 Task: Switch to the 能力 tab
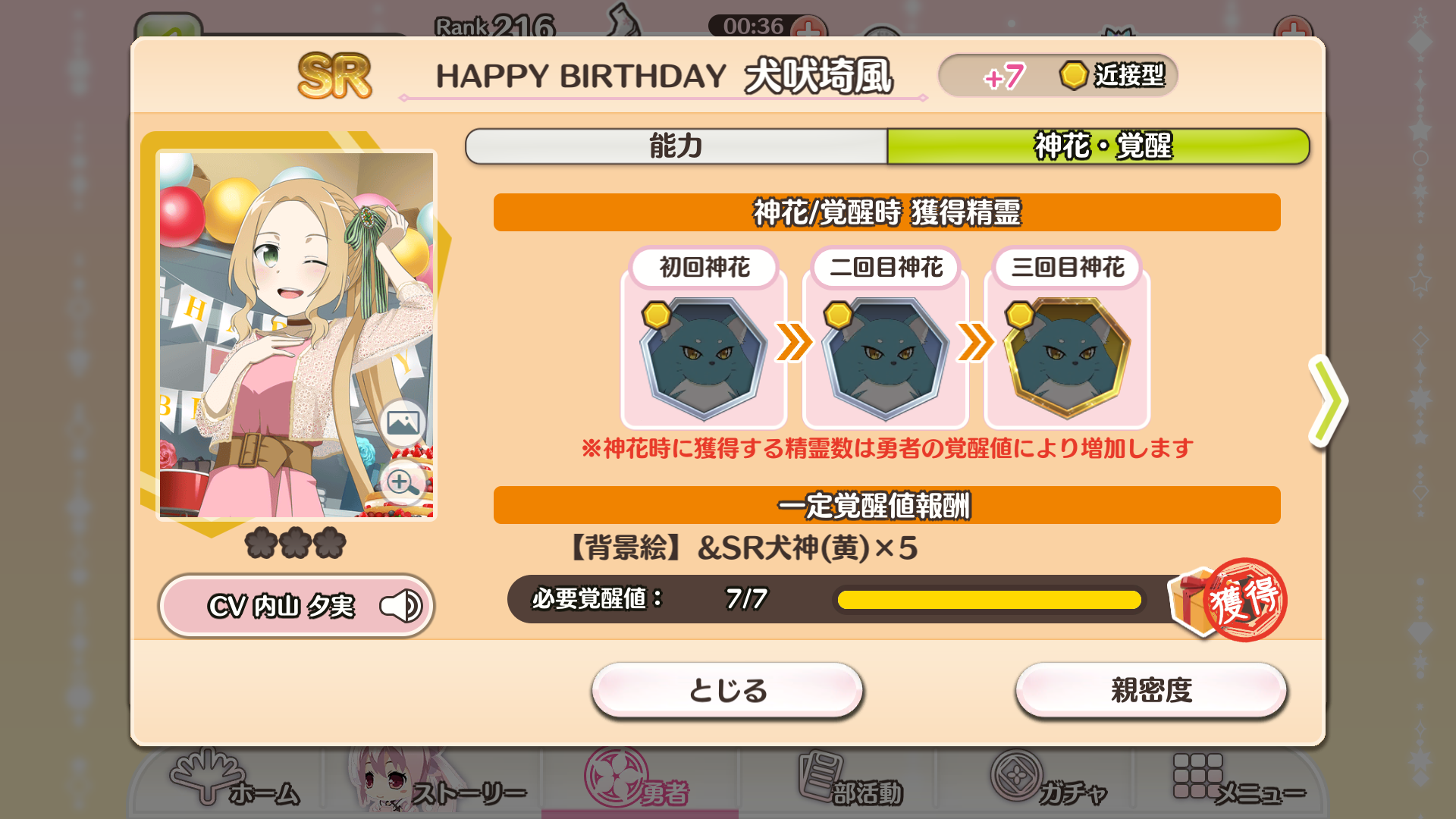[x=676, y=146]
